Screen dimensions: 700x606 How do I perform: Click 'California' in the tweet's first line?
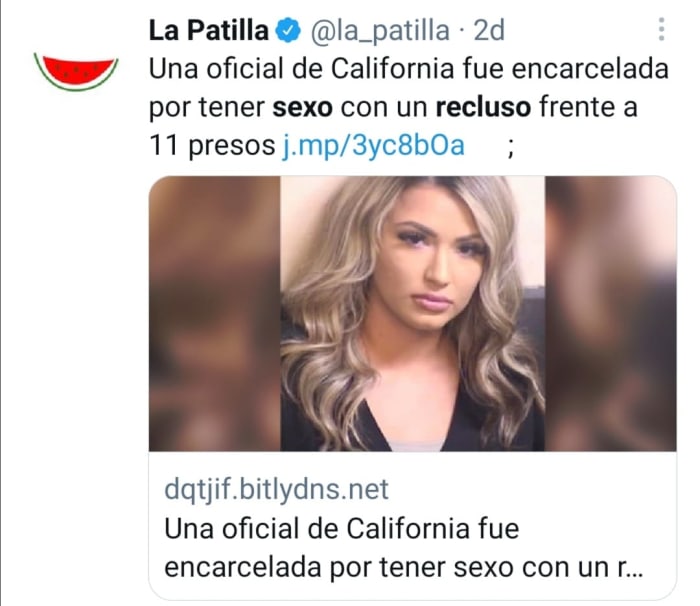[392, 69]
